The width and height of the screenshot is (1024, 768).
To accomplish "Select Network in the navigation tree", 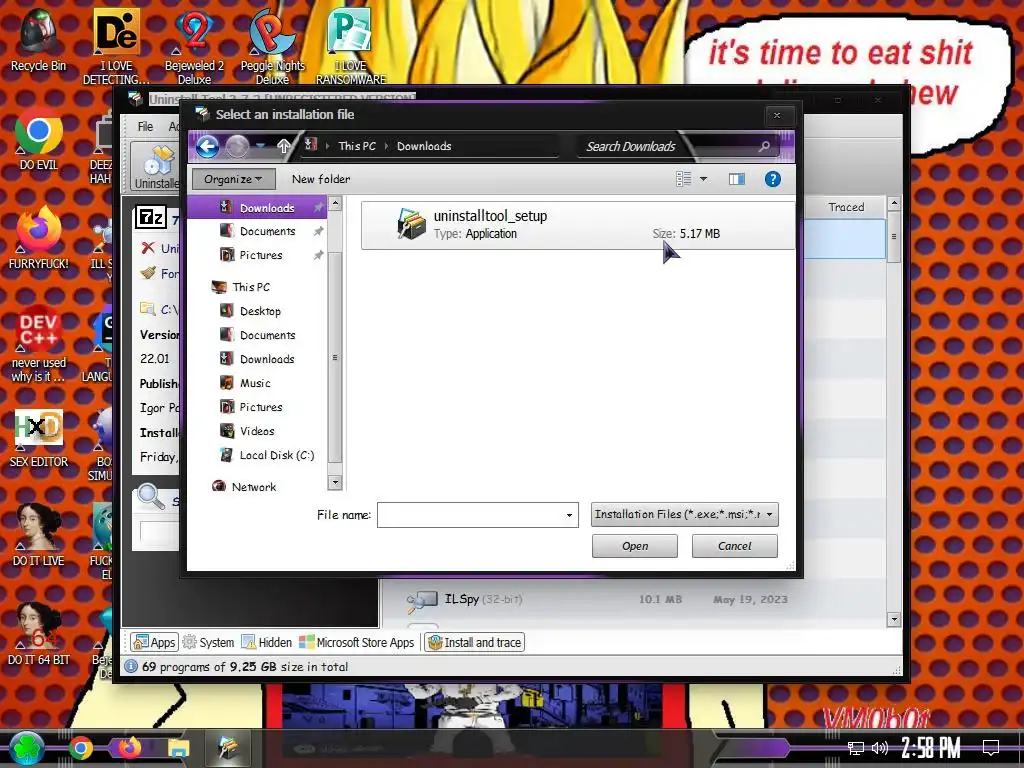I will [x=253, y=487].
